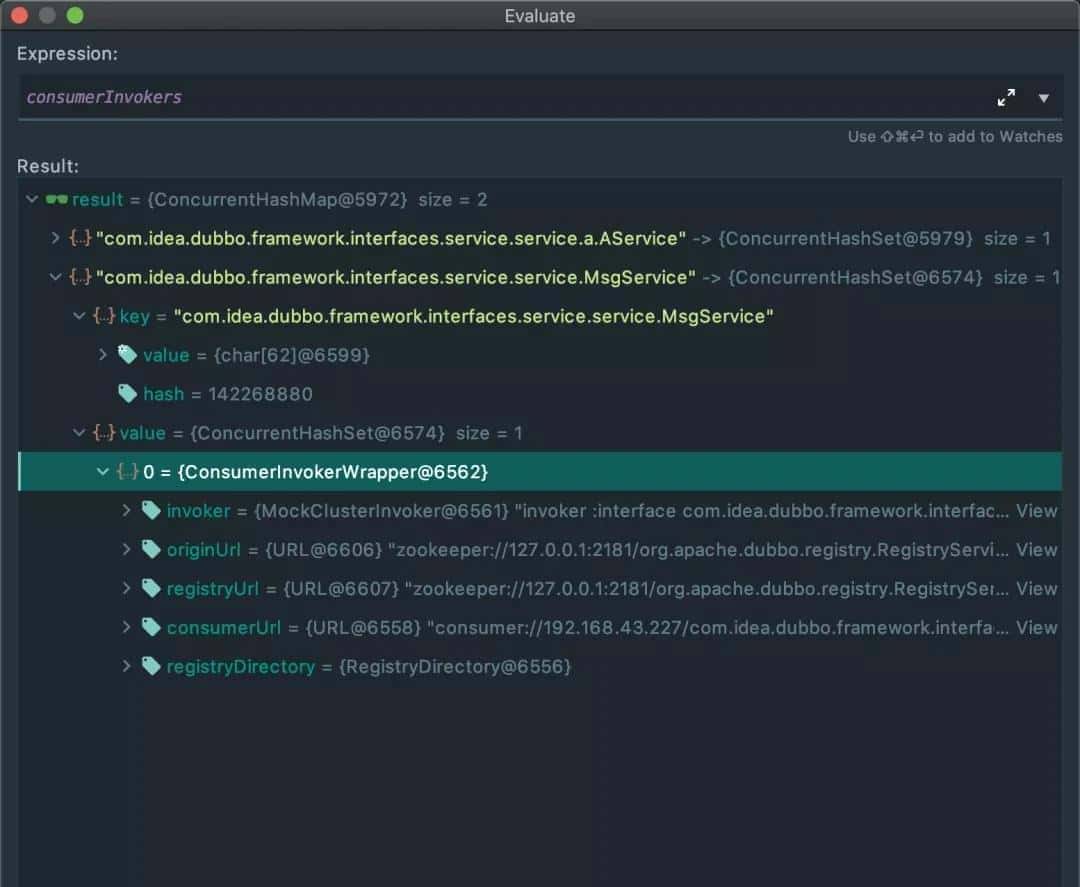The width and height of the screenshot is (1080, 887).
Task: Expand the char[62] value node
Action: pyautogui.click(x=103, y=355)
